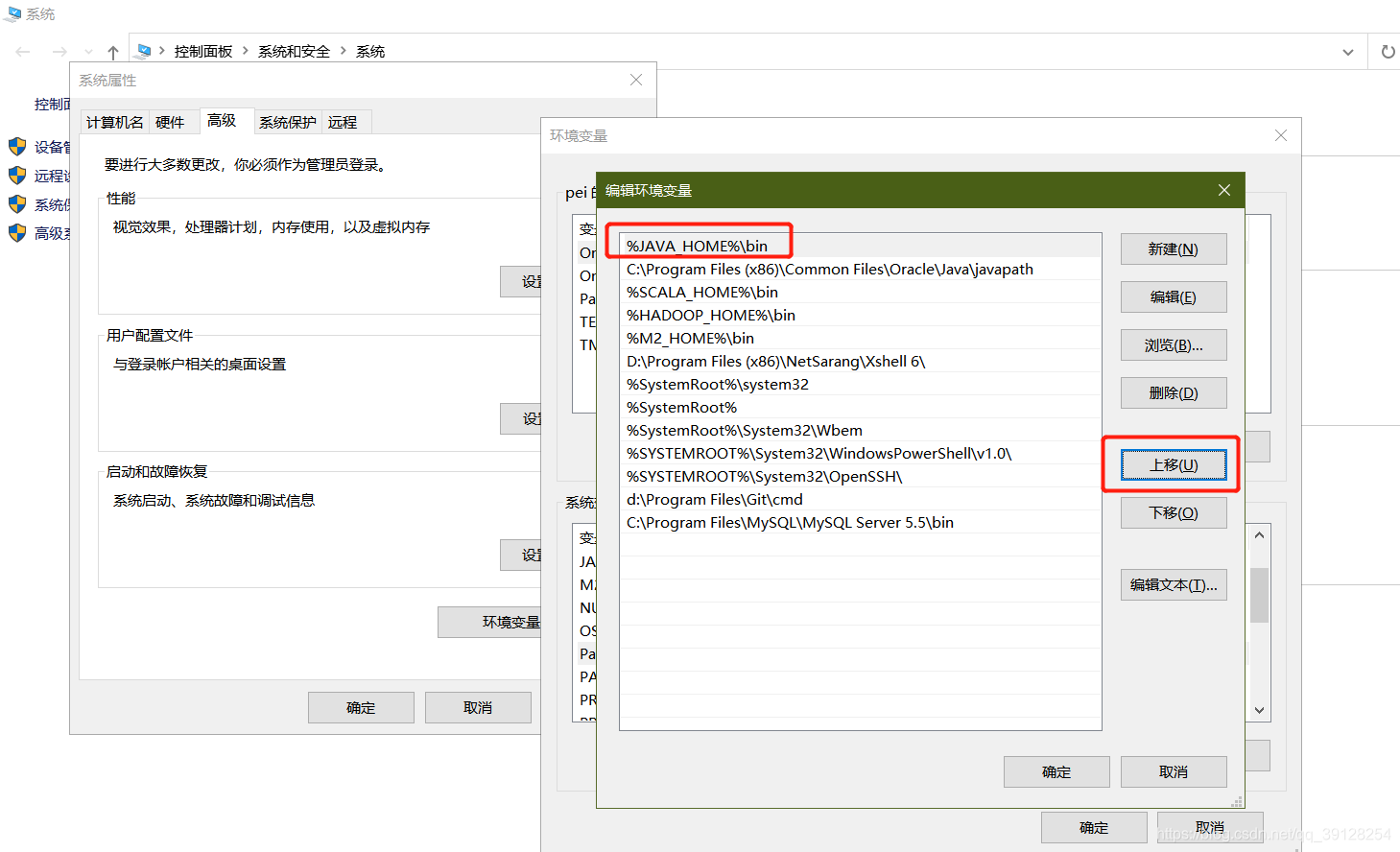Click the forward navigation arrow
Screen dimensions: 1400x852
(59, 51)
